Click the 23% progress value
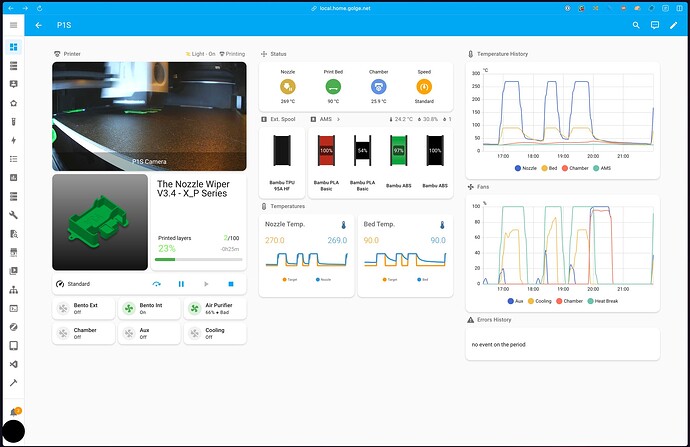 click(x=167, y=249)
